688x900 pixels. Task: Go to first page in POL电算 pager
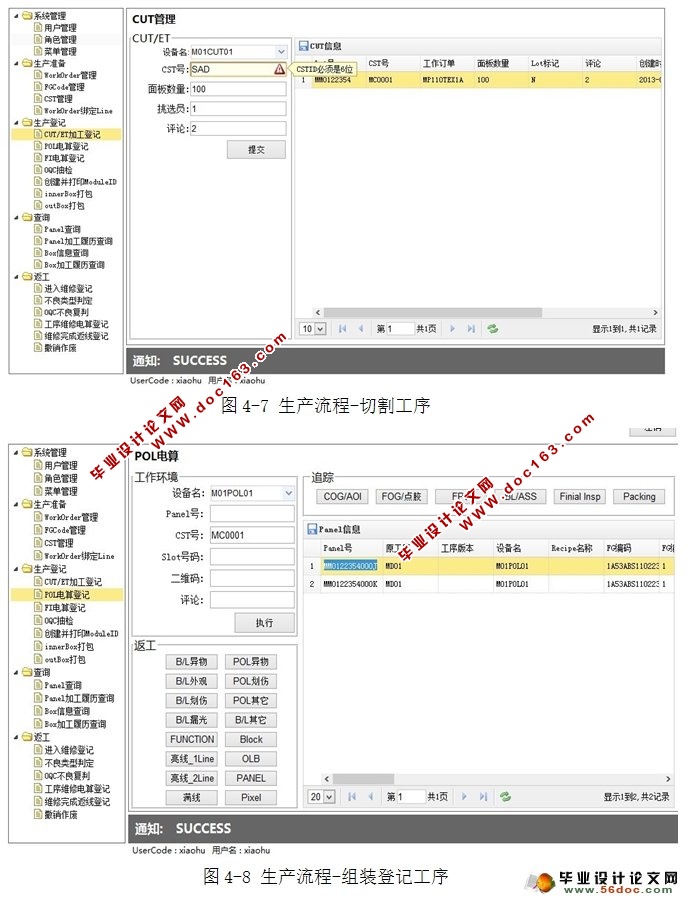352,797
